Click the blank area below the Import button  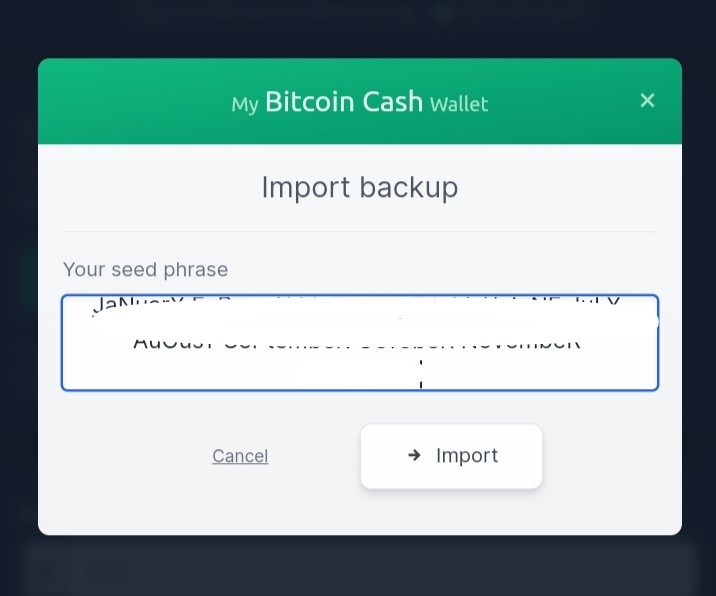451,511
